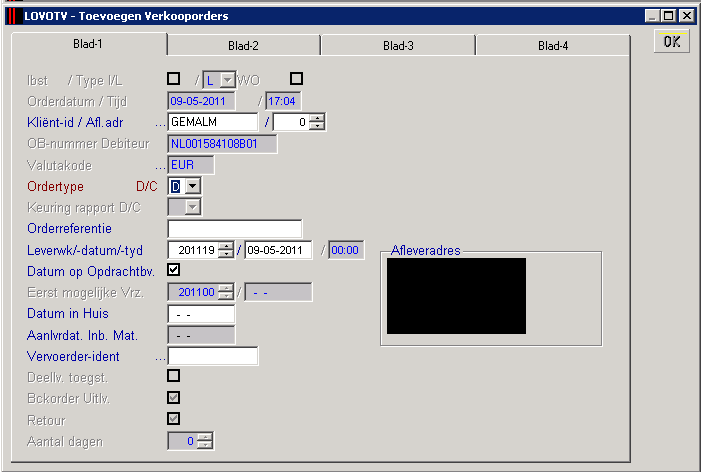Confirm with the OK button

(x=671, y=42)
